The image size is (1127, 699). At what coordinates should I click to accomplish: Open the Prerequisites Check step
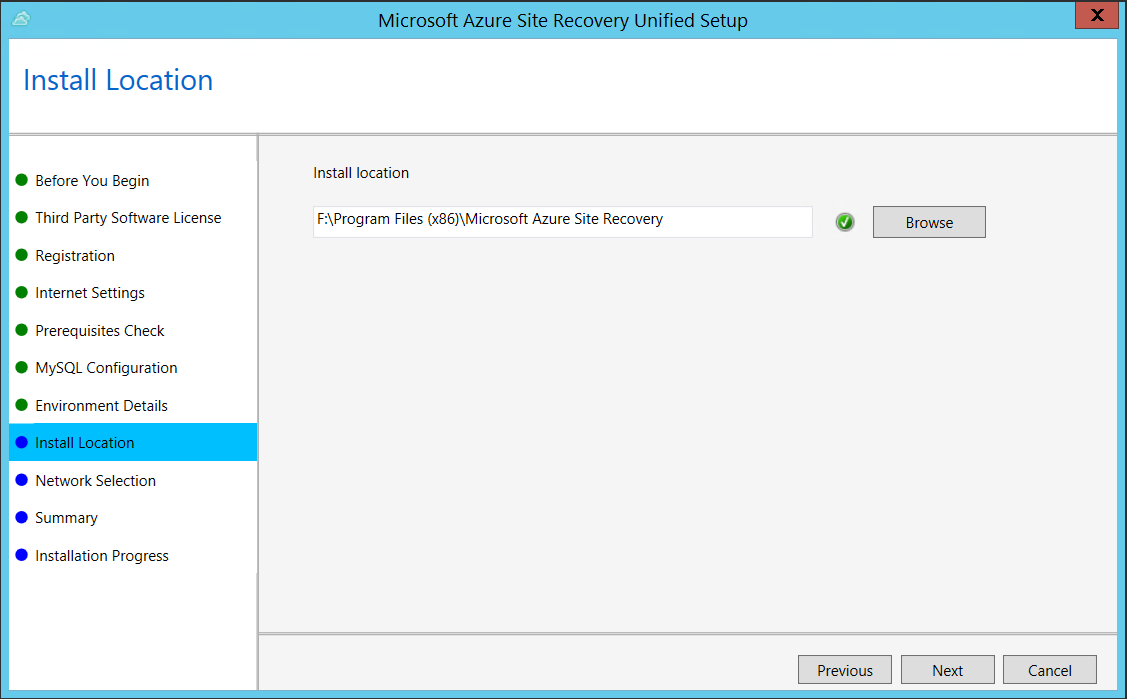(100, 330)
